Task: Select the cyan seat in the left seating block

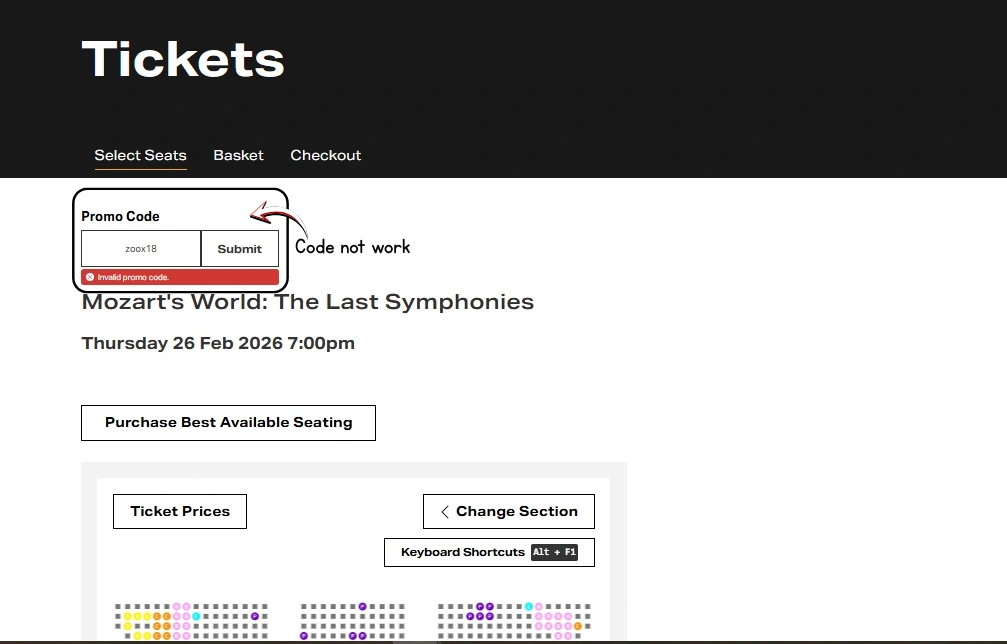Action: pos(195,616)
